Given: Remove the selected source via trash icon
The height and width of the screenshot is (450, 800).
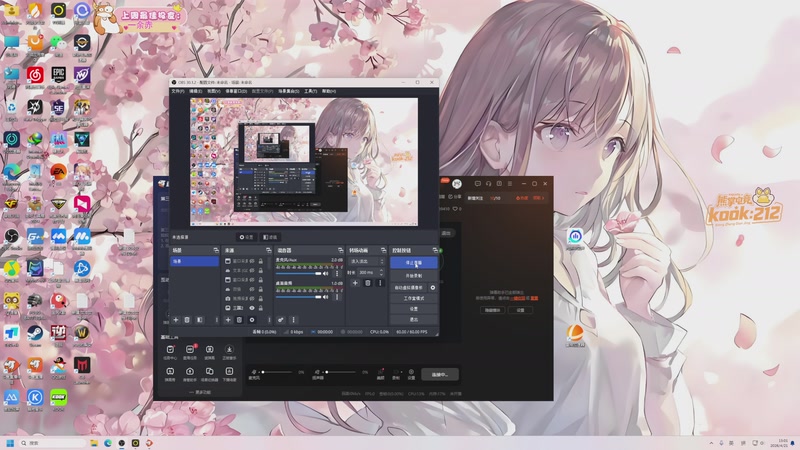Looking at the screenshot, I should pos(239,320).
